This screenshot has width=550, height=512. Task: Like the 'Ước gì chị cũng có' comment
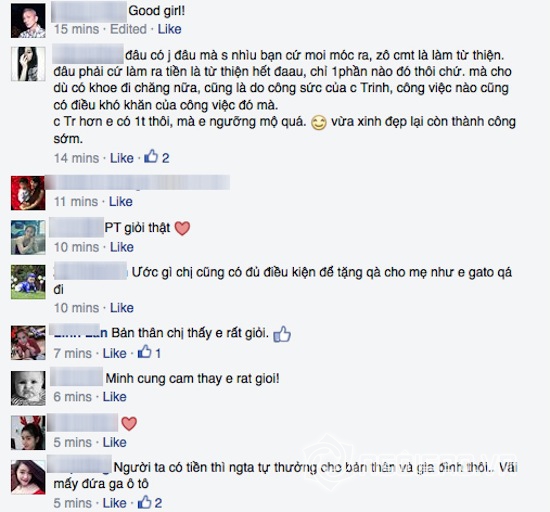pos(122,308)
